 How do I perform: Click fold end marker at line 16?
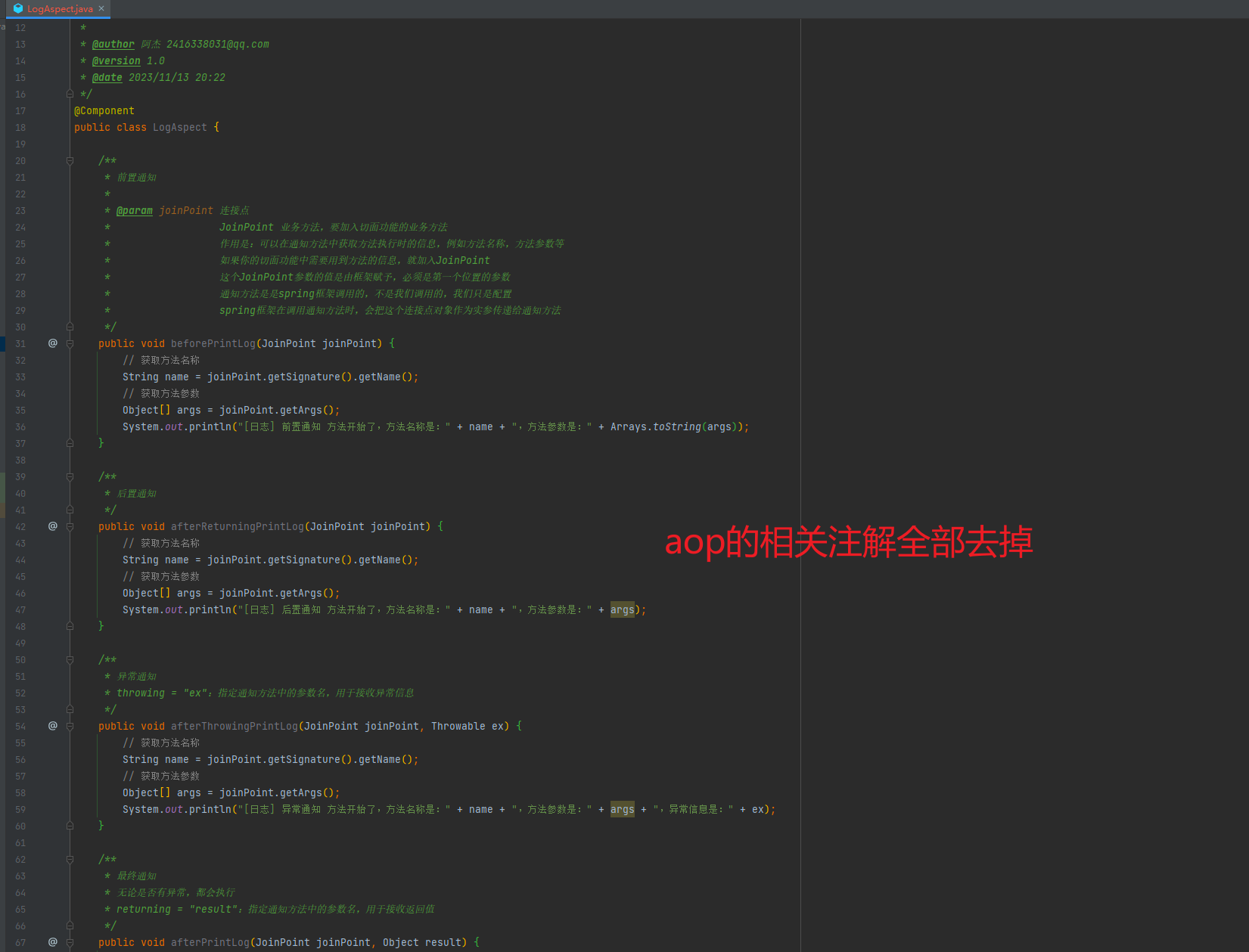point(70,94)
